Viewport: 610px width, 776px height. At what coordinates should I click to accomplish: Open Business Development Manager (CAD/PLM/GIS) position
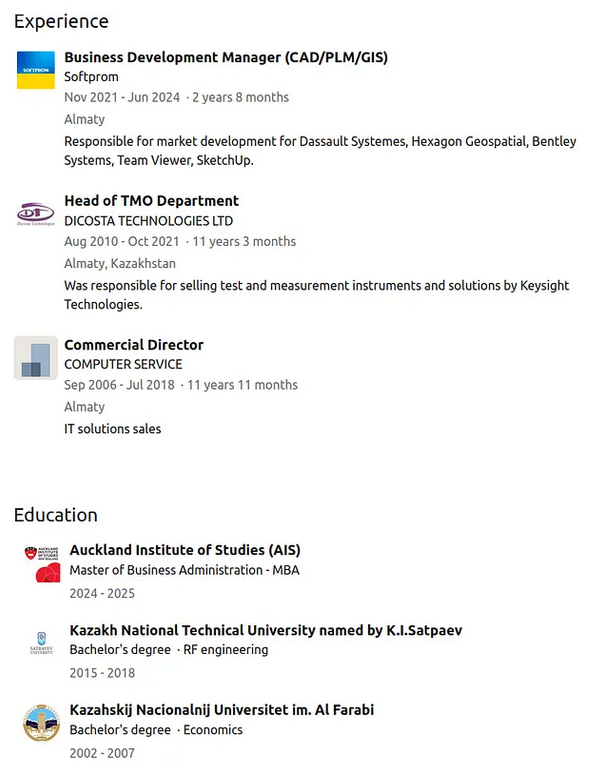[226, 57]
